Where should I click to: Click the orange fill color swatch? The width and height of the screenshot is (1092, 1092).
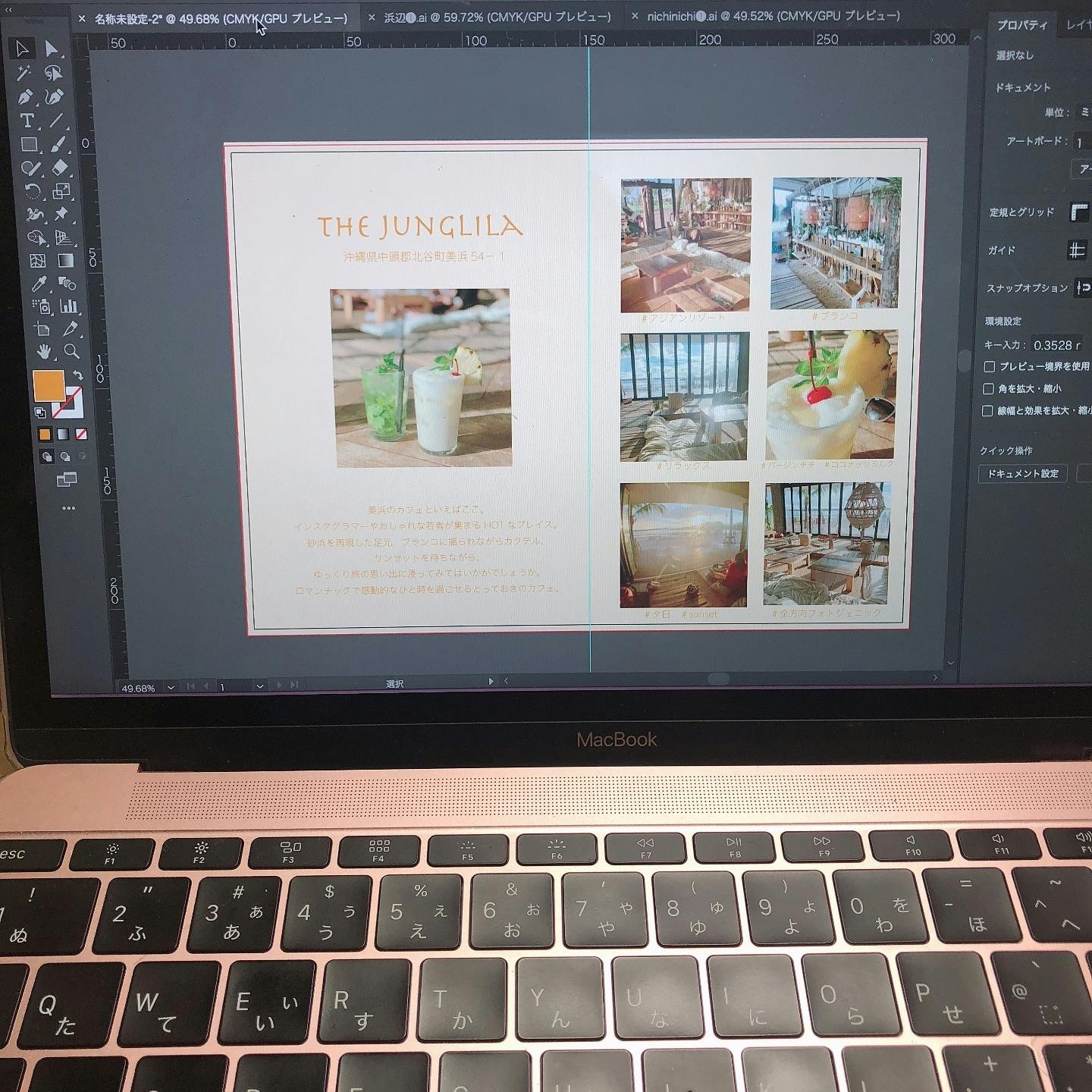point(49,385)
